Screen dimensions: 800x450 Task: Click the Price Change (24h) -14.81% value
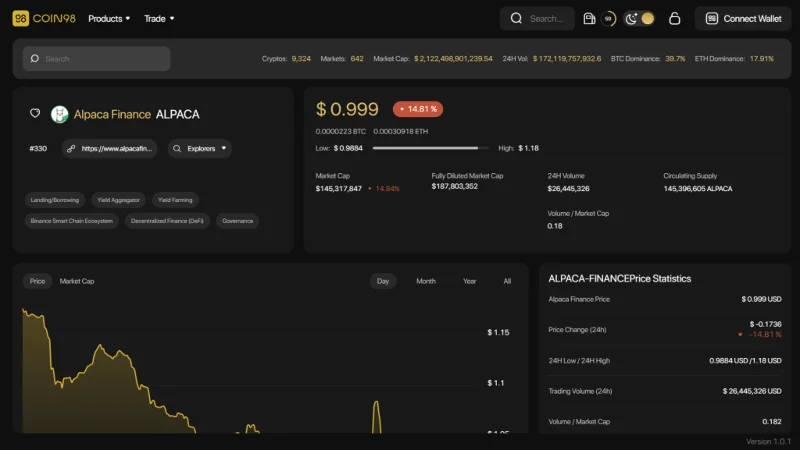tap(765, 335)
